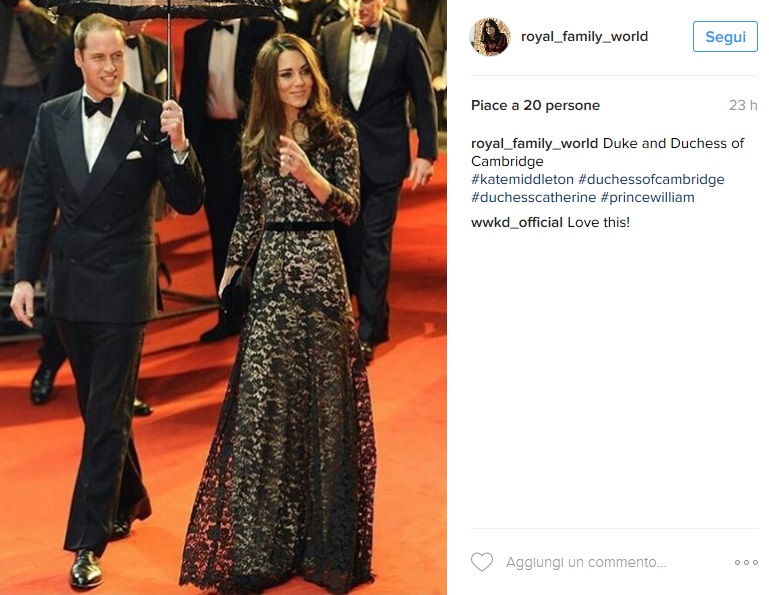The width and height of the screenshot is (769, 595).
Task: Open the #duchesscatherine hashtag
Action: click(x=534, y=198)
